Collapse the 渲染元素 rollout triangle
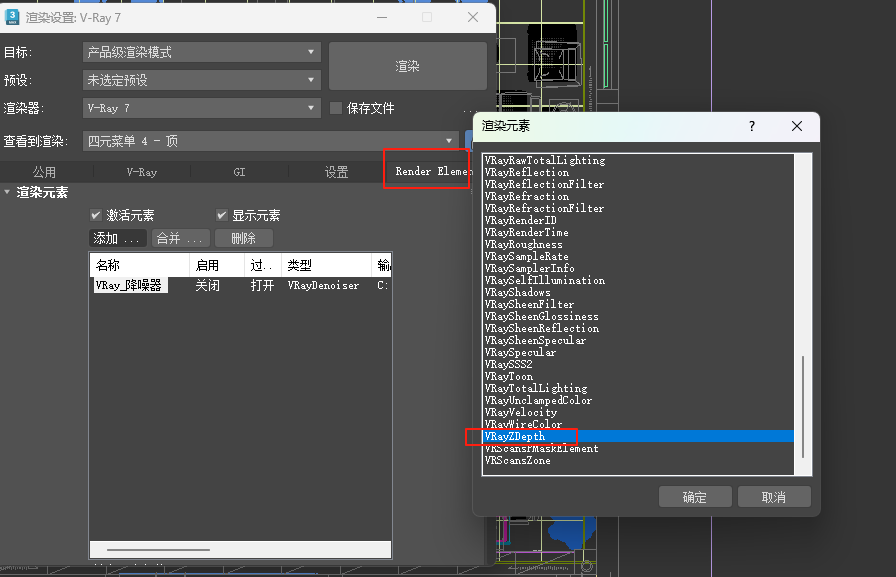 pyautogui.click(x=7, y=192)
